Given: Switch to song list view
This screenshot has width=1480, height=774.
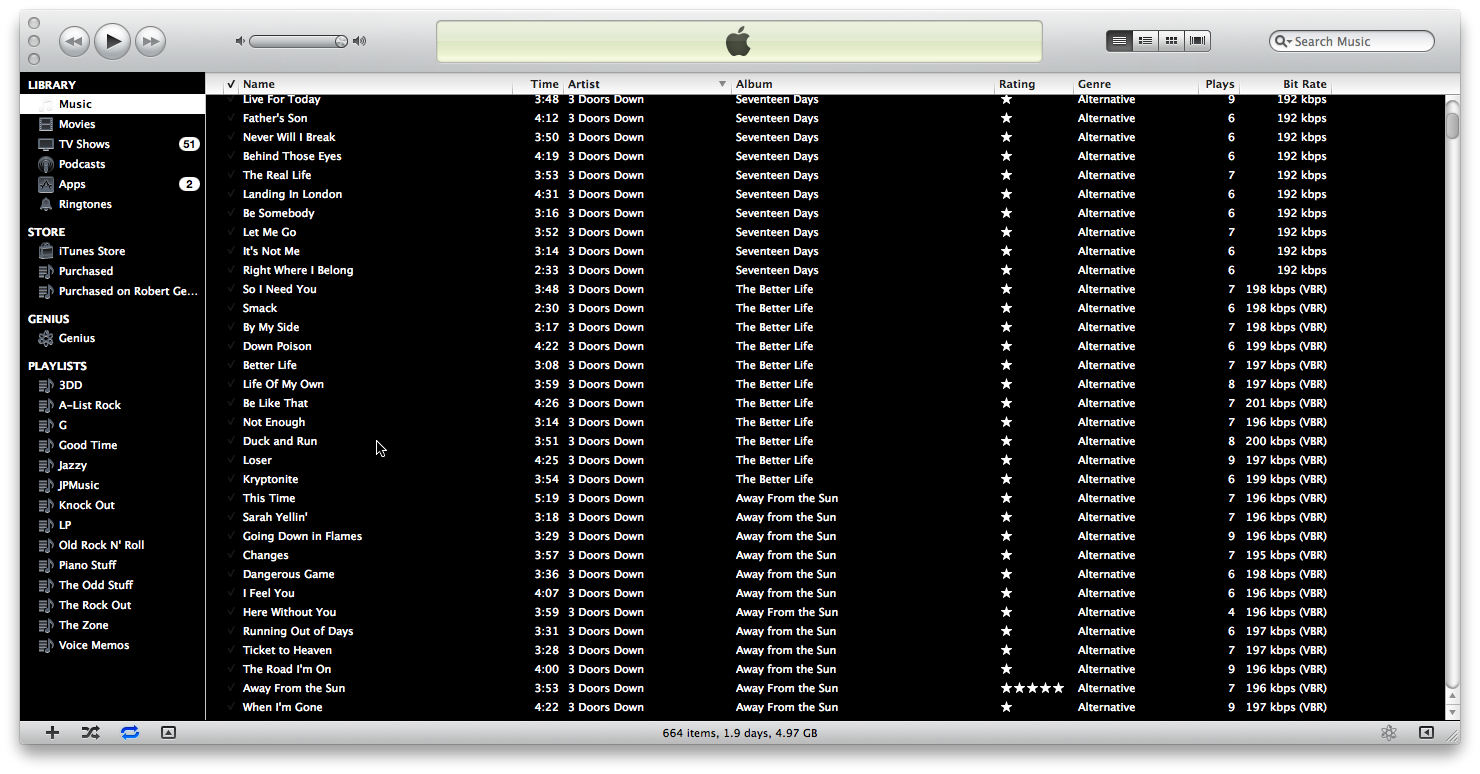Looking at the screenshot, I should [1120, 41].
